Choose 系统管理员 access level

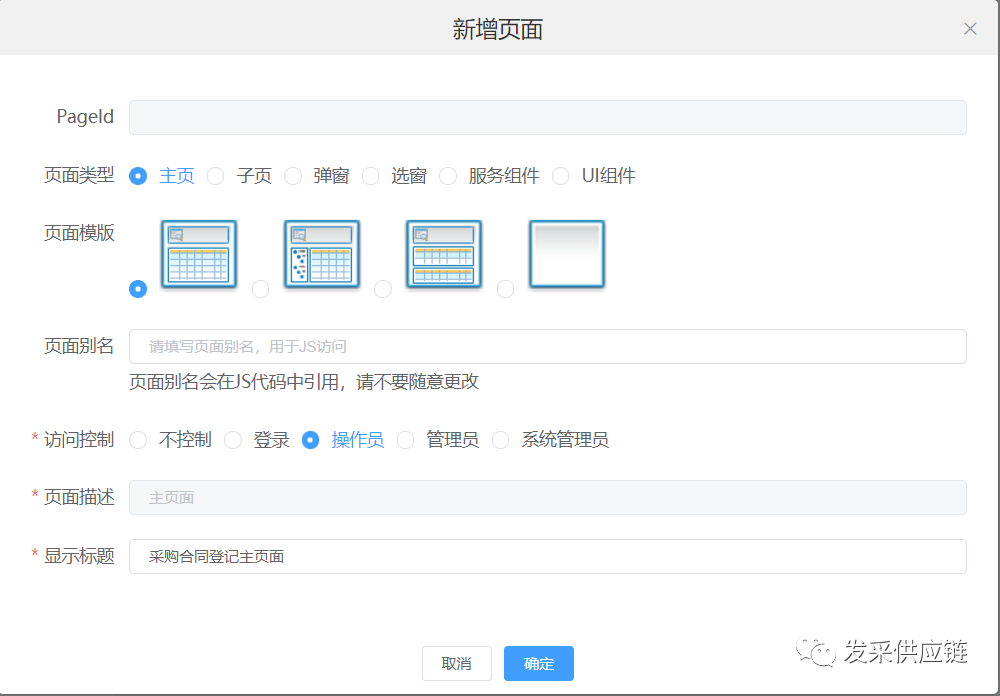[x=500, y=440]
